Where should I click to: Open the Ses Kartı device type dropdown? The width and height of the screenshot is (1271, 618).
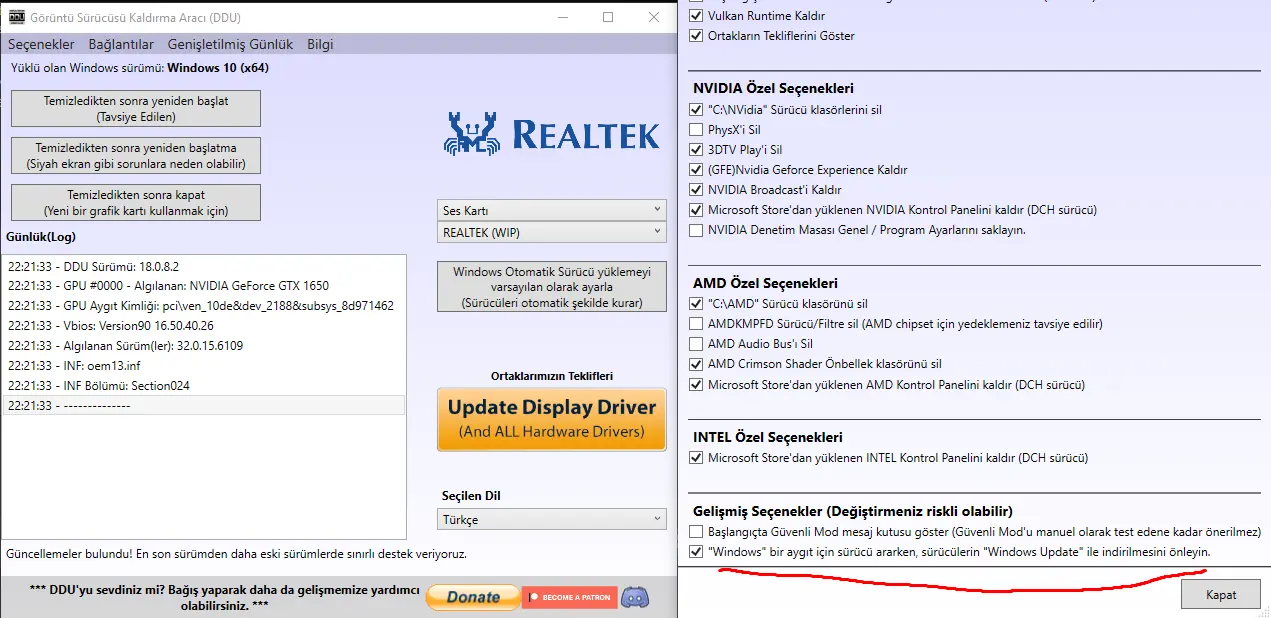(552, 210)
